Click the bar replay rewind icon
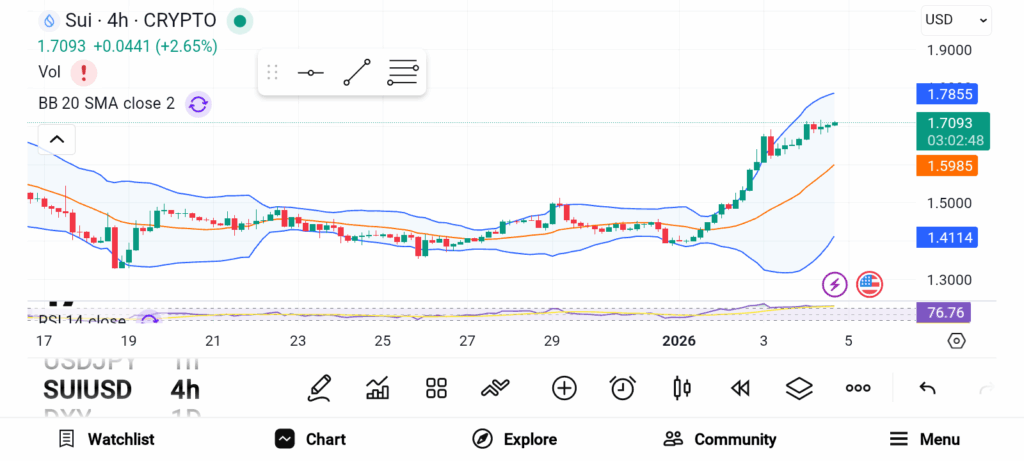Viewport: 1024px width, 461px height. coord(740,388)
